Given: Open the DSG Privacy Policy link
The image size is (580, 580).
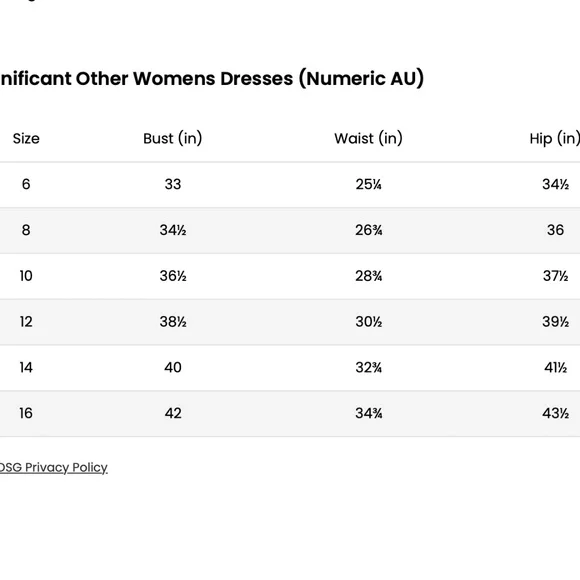Looking at the screenshot, I should coord(53,468).
